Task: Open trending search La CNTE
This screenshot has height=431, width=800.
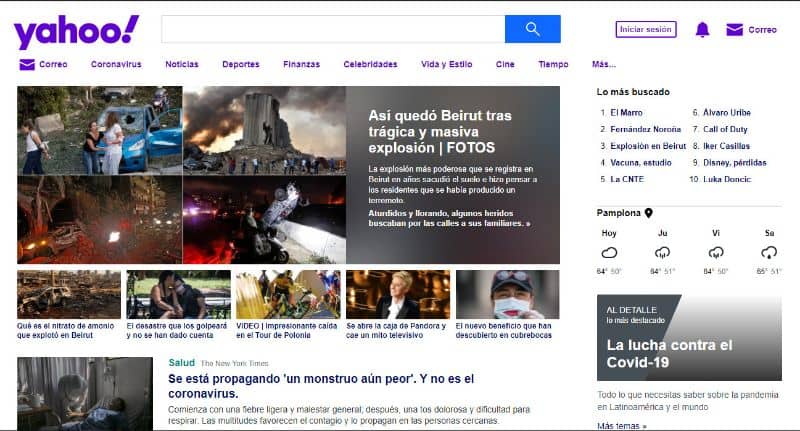Action: click(627, 179)
